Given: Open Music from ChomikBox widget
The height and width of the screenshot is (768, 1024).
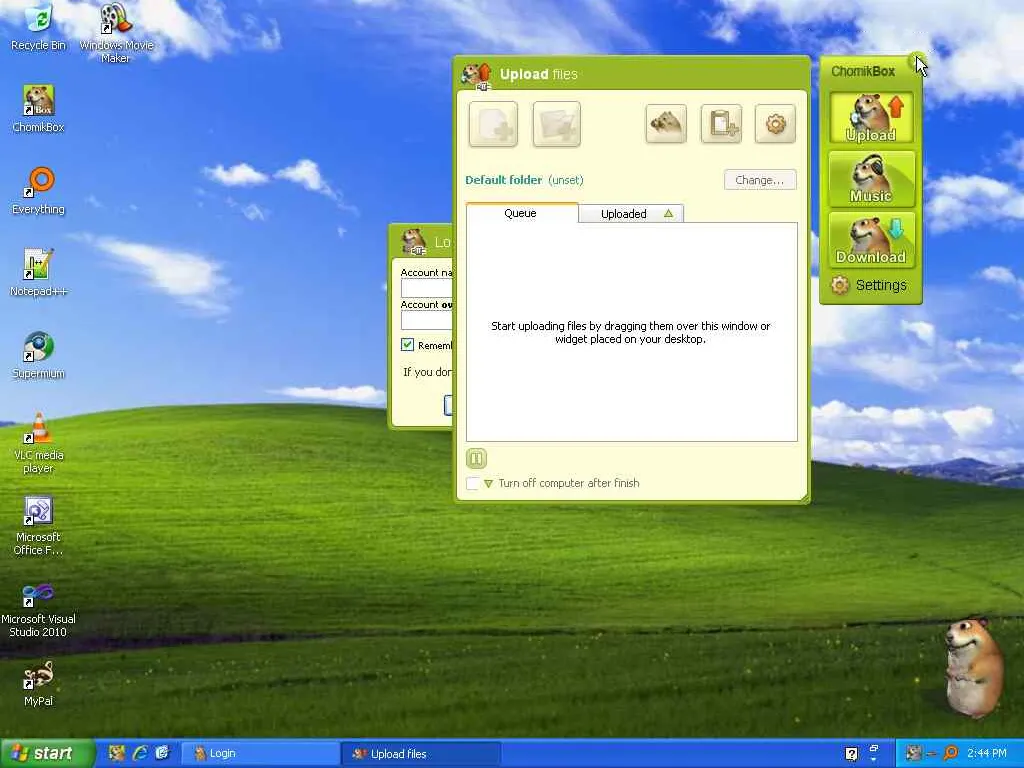Looking at the screenshot, I should [x=871, y=179].
